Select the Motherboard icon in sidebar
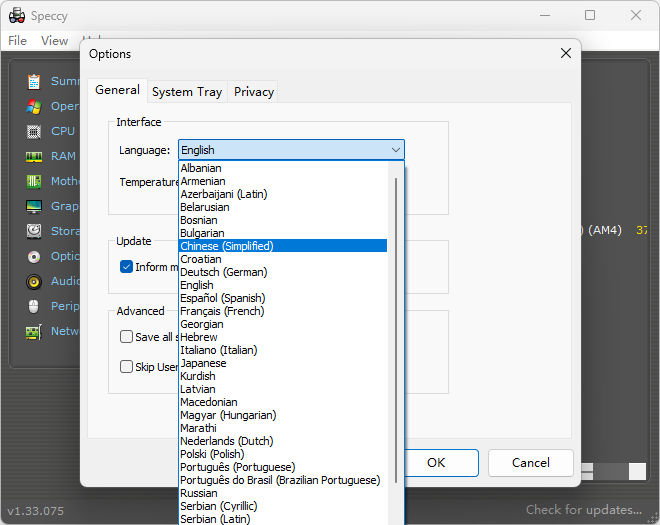Screen dimensions: 660x525 click(34, 181)
